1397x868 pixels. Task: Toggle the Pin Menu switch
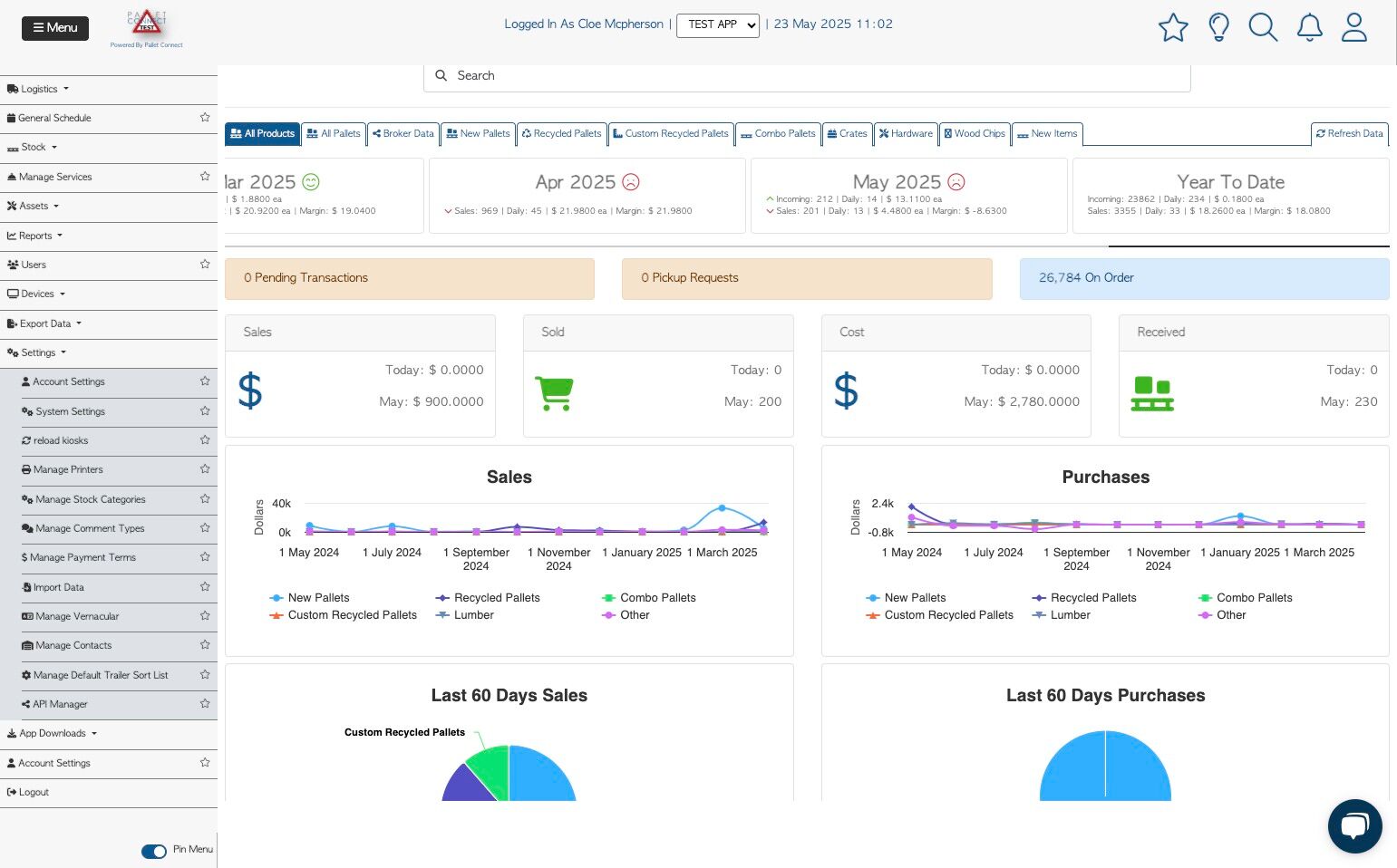click(154, 851)
